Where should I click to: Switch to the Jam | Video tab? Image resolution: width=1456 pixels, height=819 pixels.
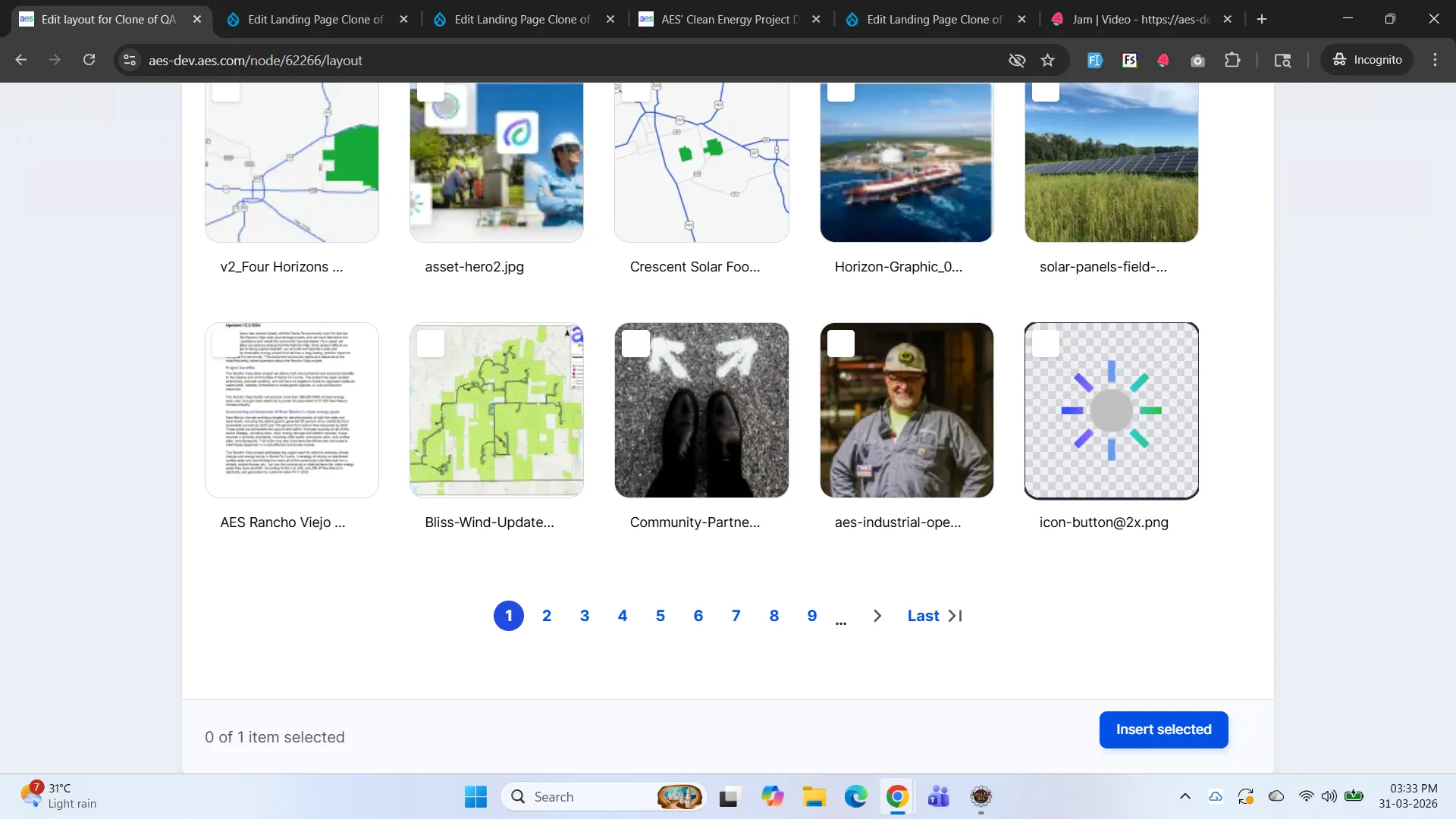point(1141,19)
